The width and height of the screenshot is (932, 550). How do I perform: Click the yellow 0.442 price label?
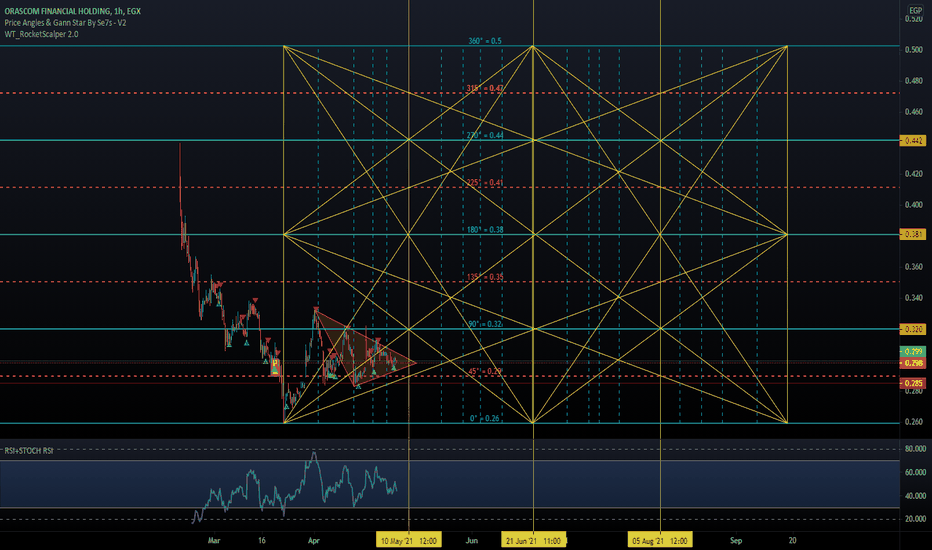pyautogui.click(x=912, y=141)
